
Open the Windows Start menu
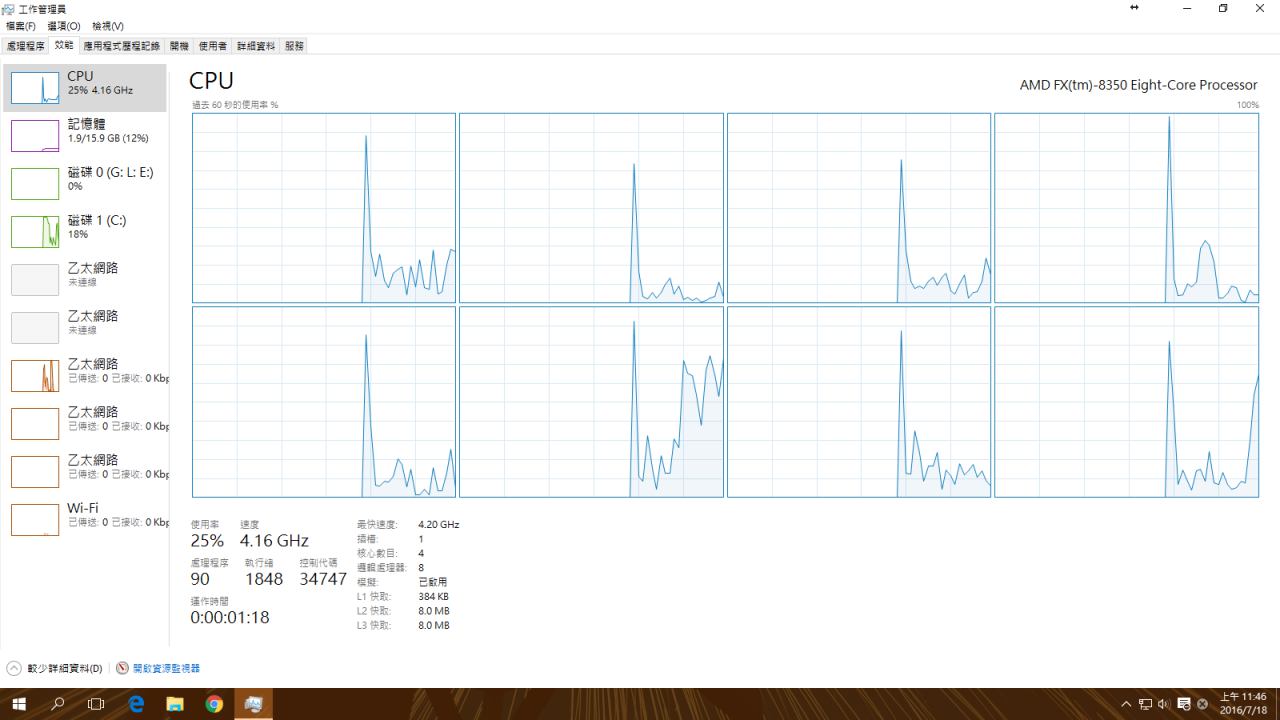click(x=19, y=704)
